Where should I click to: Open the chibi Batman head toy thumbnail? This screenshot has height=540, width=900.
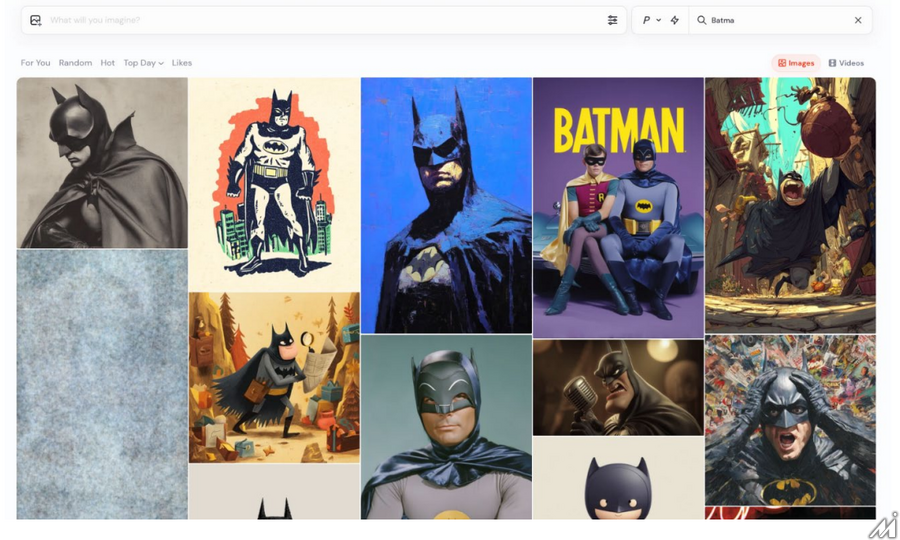[x=618, y=478]
